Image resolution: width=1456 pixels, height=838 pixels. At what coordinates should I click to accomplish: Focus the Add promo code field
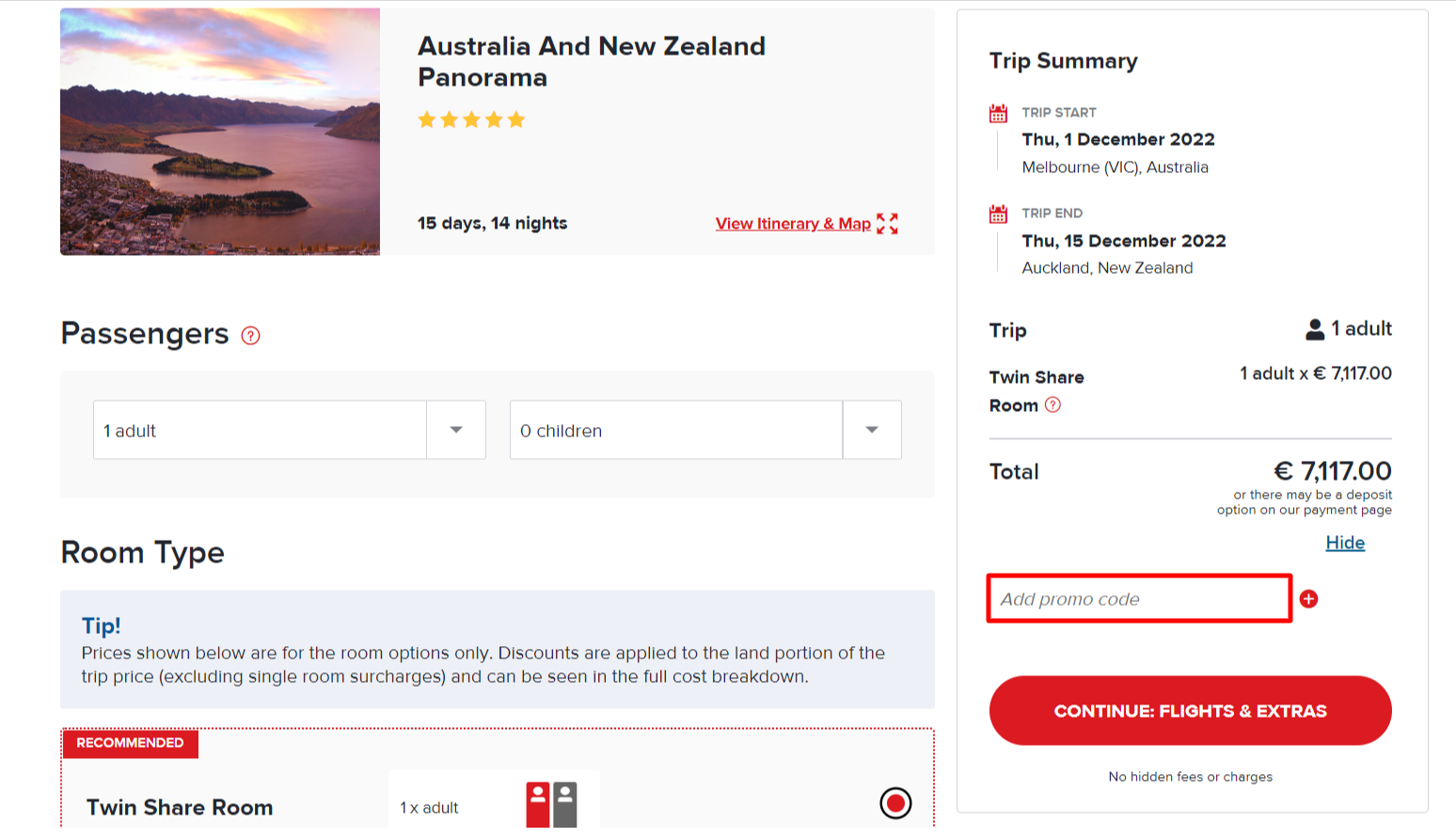click(1139, 599)
